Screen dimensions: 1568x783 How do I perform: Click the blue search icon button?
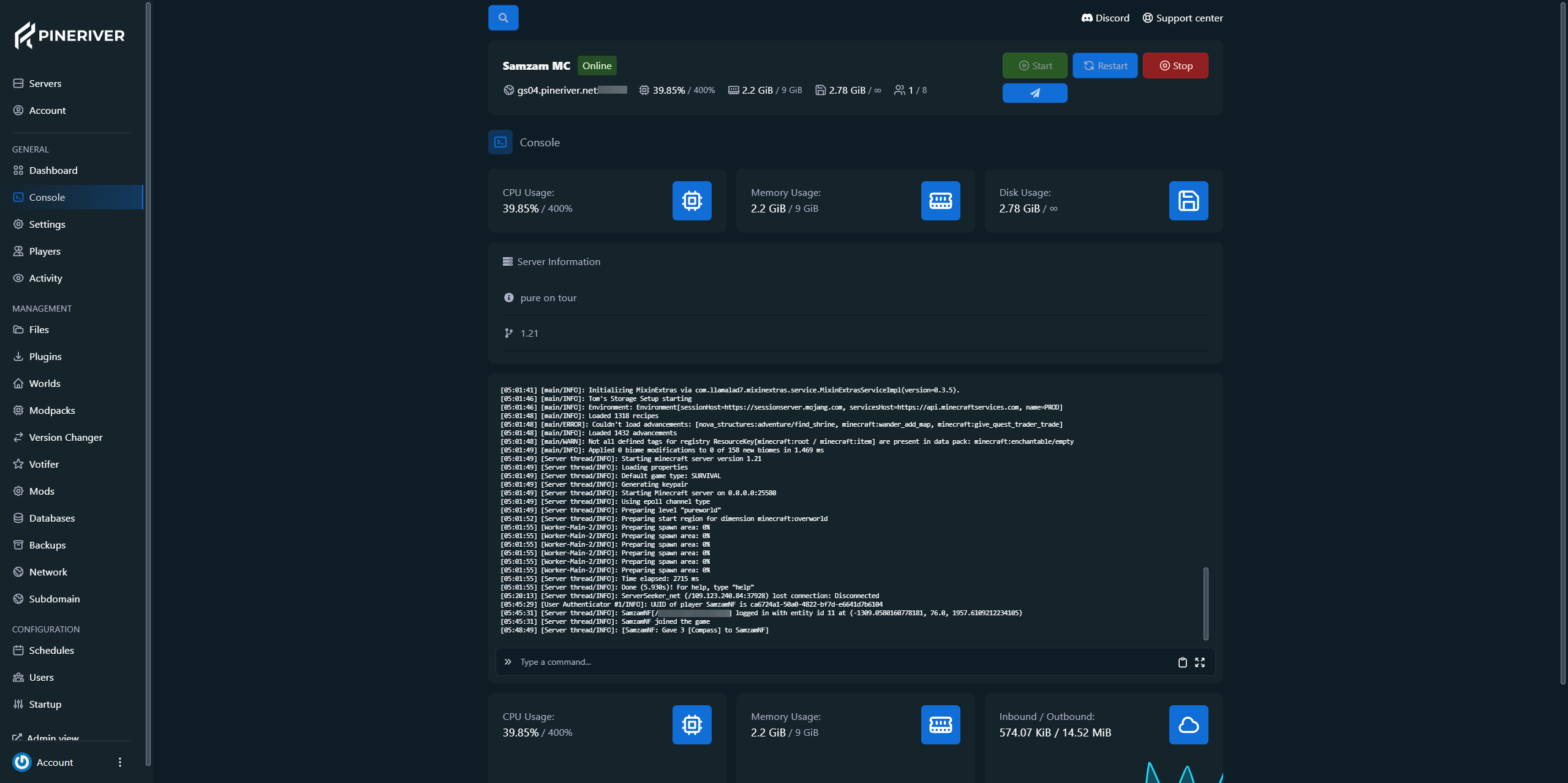(x=503, y=18)
